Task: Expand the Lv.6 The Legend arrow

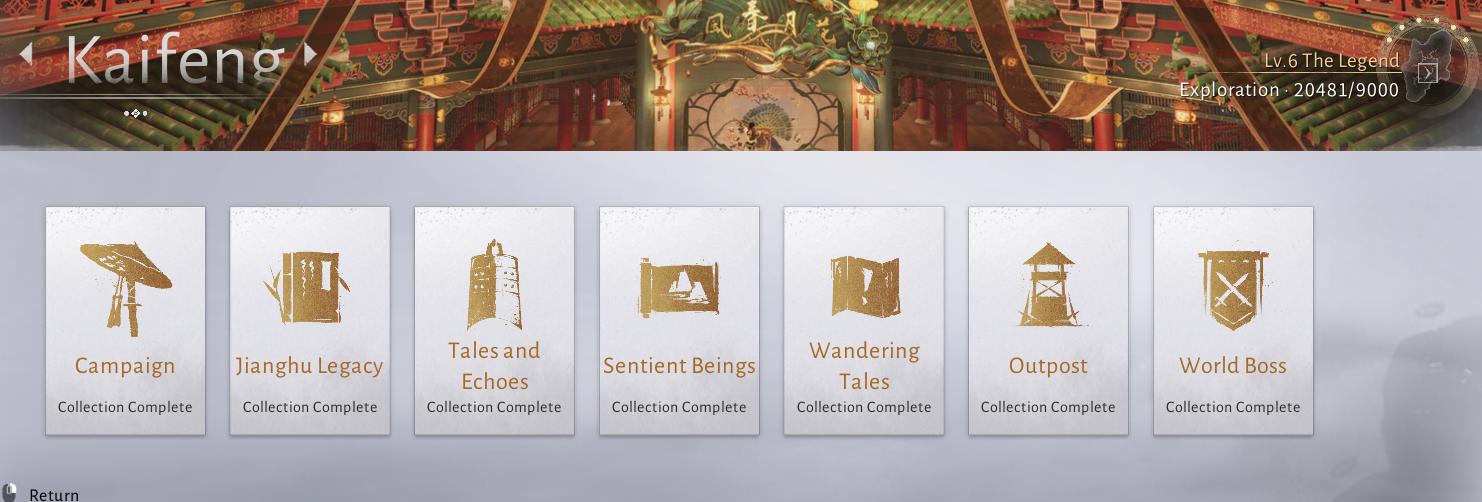Action: point(1428,73)
